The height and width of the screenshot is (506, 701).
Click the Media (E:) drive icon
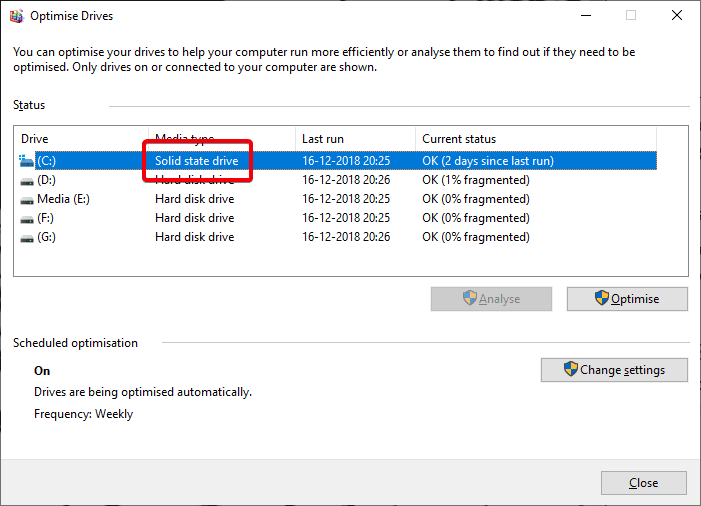click(x=27, y=200)
